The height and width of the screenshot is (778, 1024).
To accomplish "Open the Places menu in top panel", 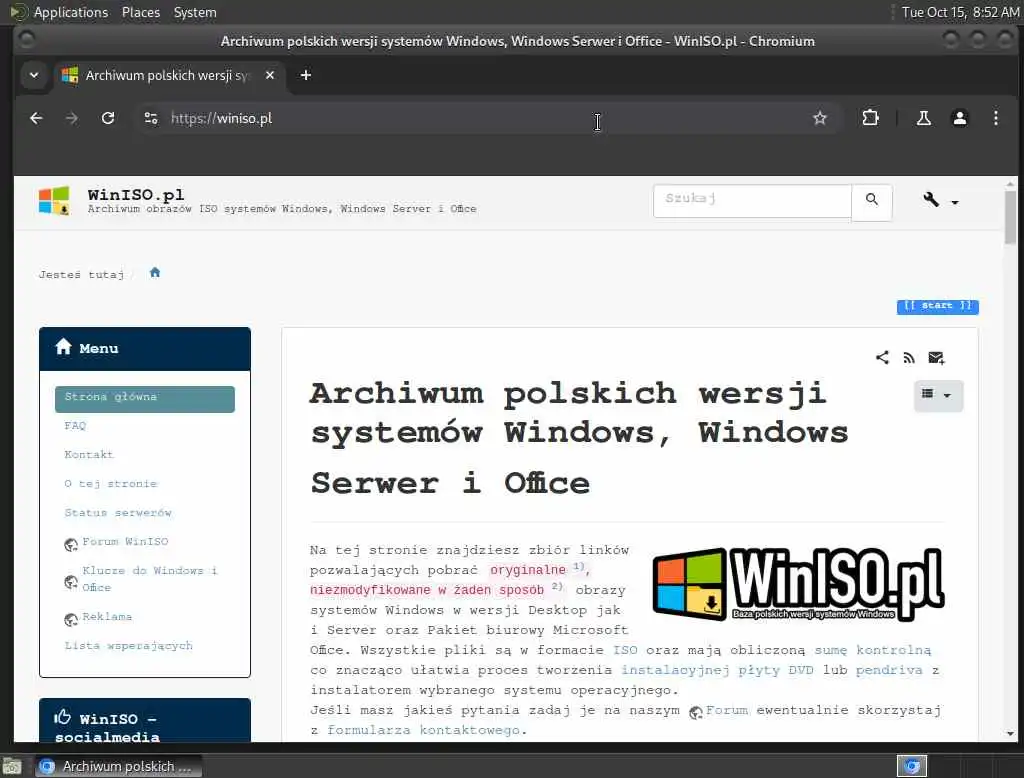I will pos(140,12).
